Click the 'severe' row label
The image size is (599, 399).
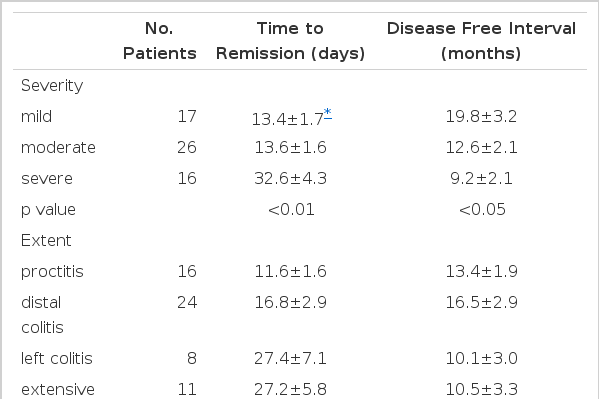[47, 178]
